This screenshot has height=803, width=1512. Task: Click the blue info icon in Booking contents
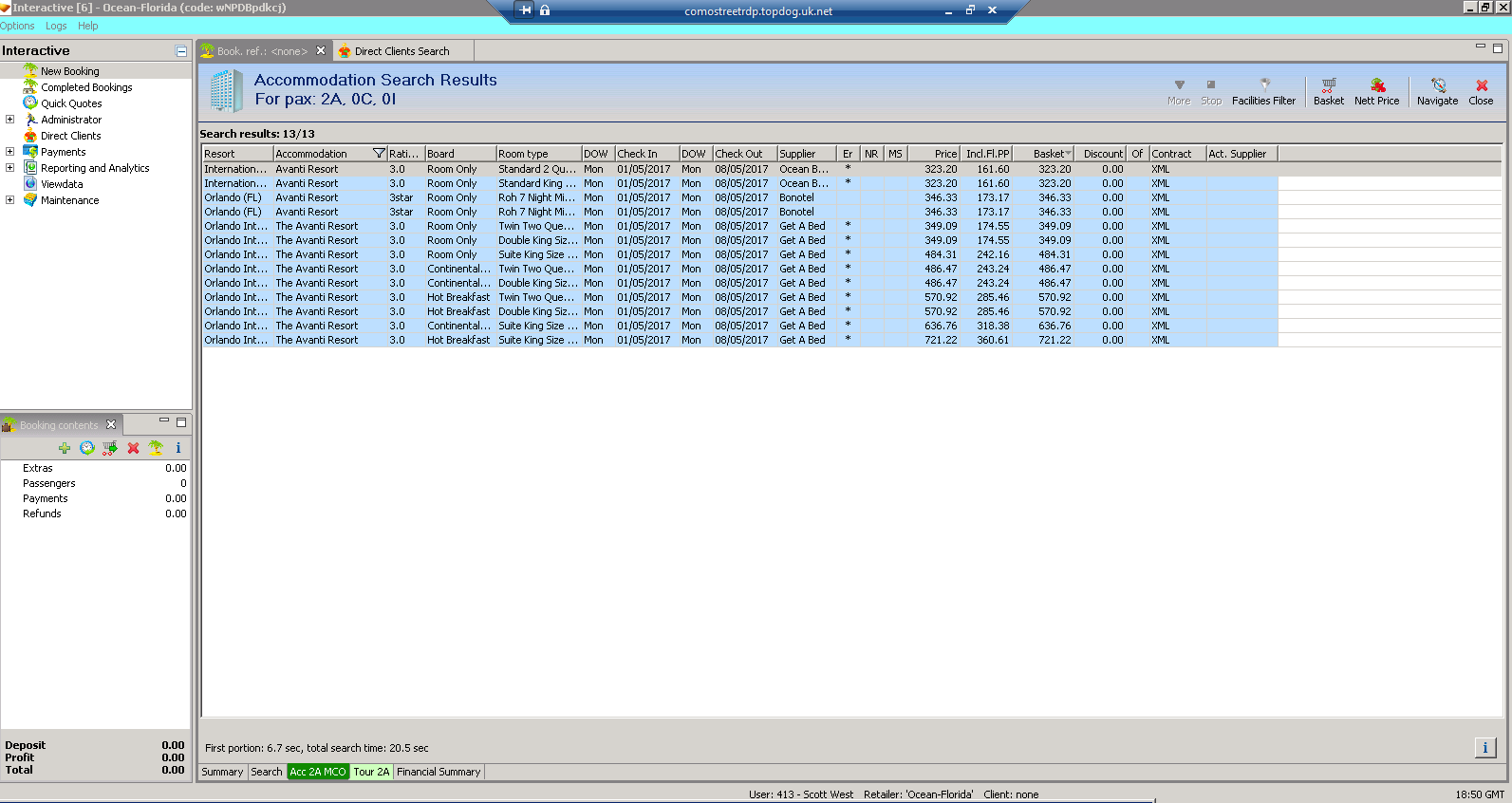[177, 448]
